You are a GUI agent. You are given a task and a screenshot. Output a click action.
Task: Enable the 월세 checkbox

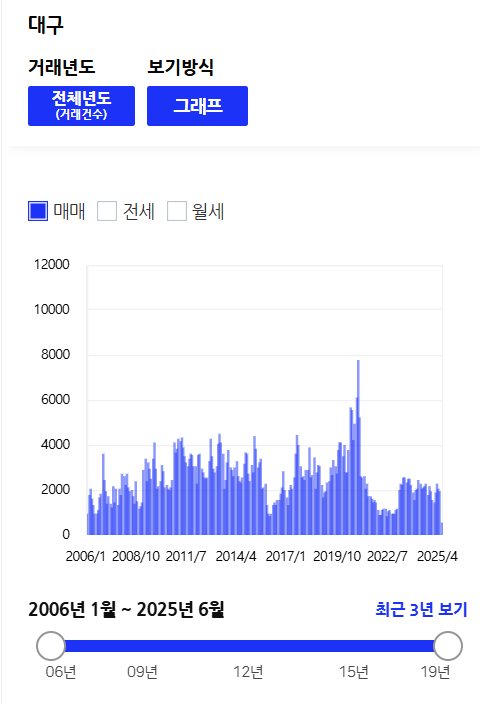[x=176, y=211]
